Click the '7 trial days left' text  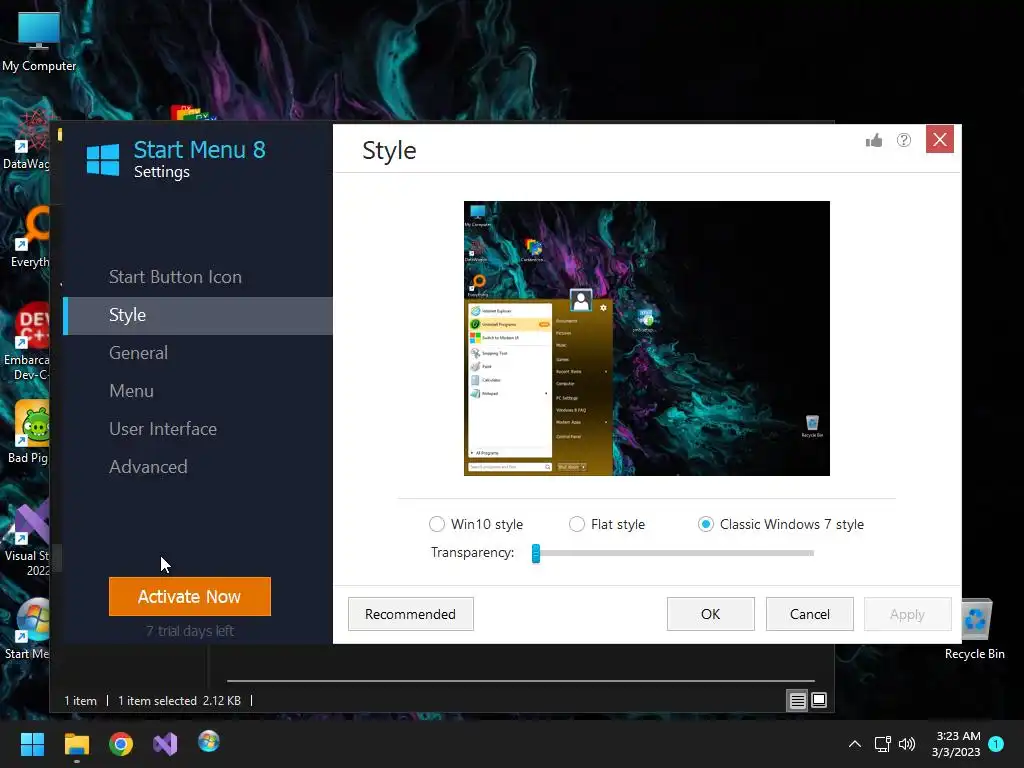point(189,631)
